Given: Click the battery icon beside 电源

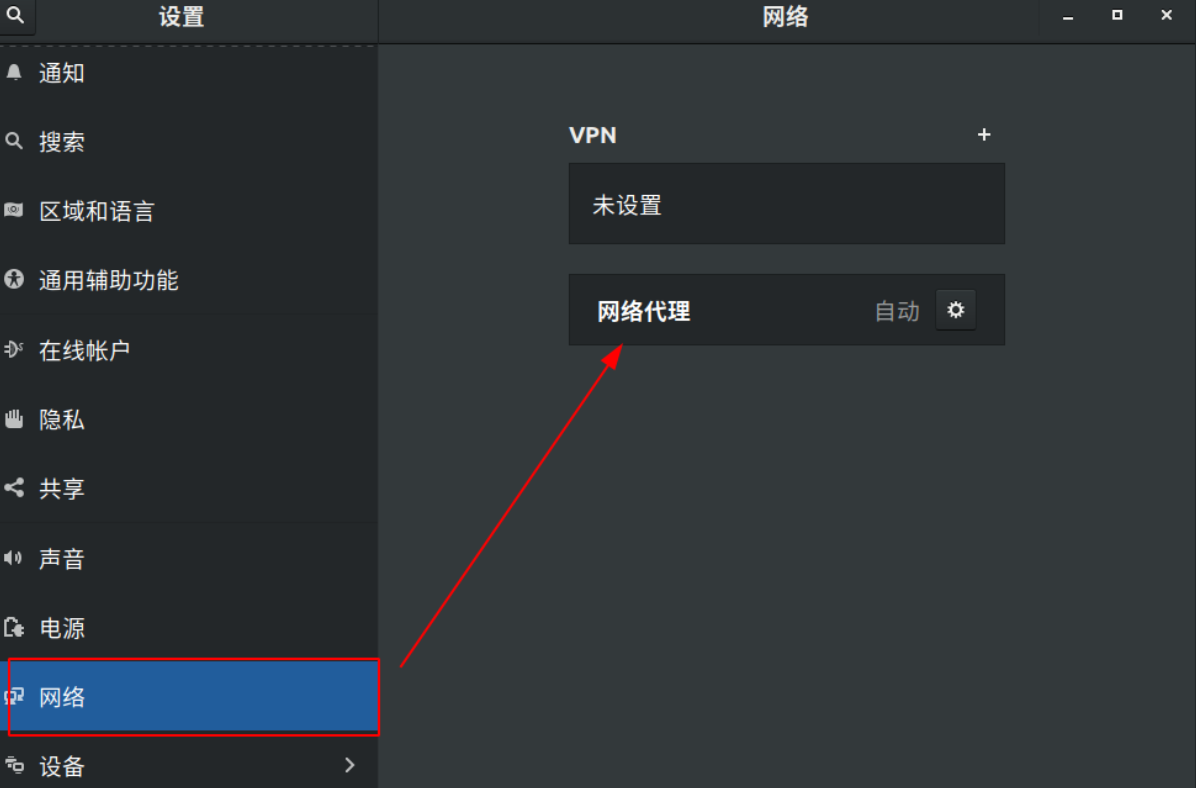Looking at the screenshot, I should coord(14,628).
